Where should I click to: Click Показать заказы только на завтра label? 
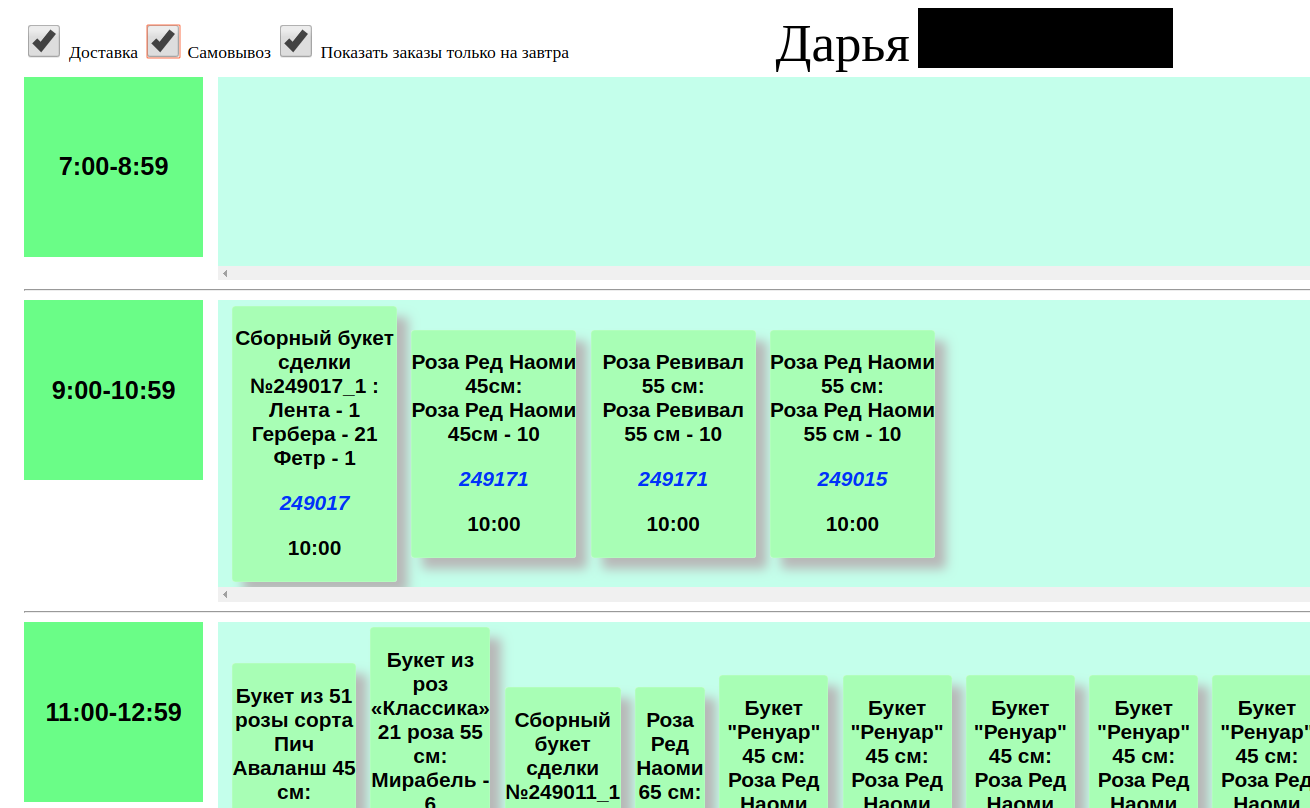[x=444, y=53]
